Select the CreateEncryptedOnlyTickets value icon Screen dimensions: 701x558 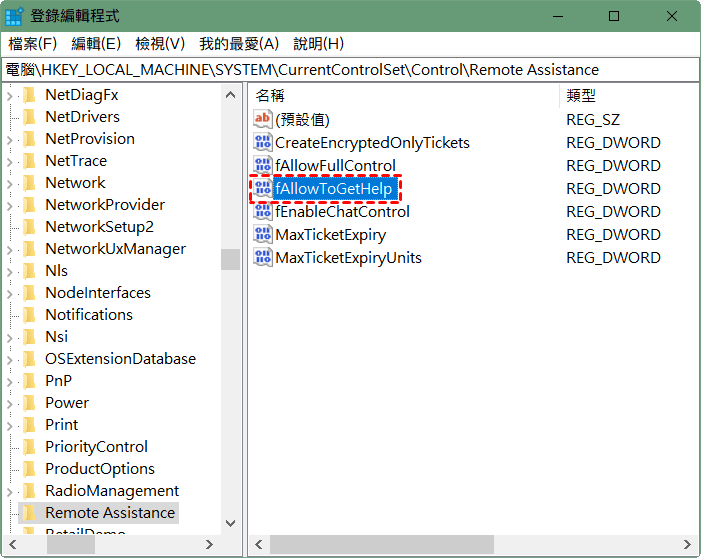[263, 143]
